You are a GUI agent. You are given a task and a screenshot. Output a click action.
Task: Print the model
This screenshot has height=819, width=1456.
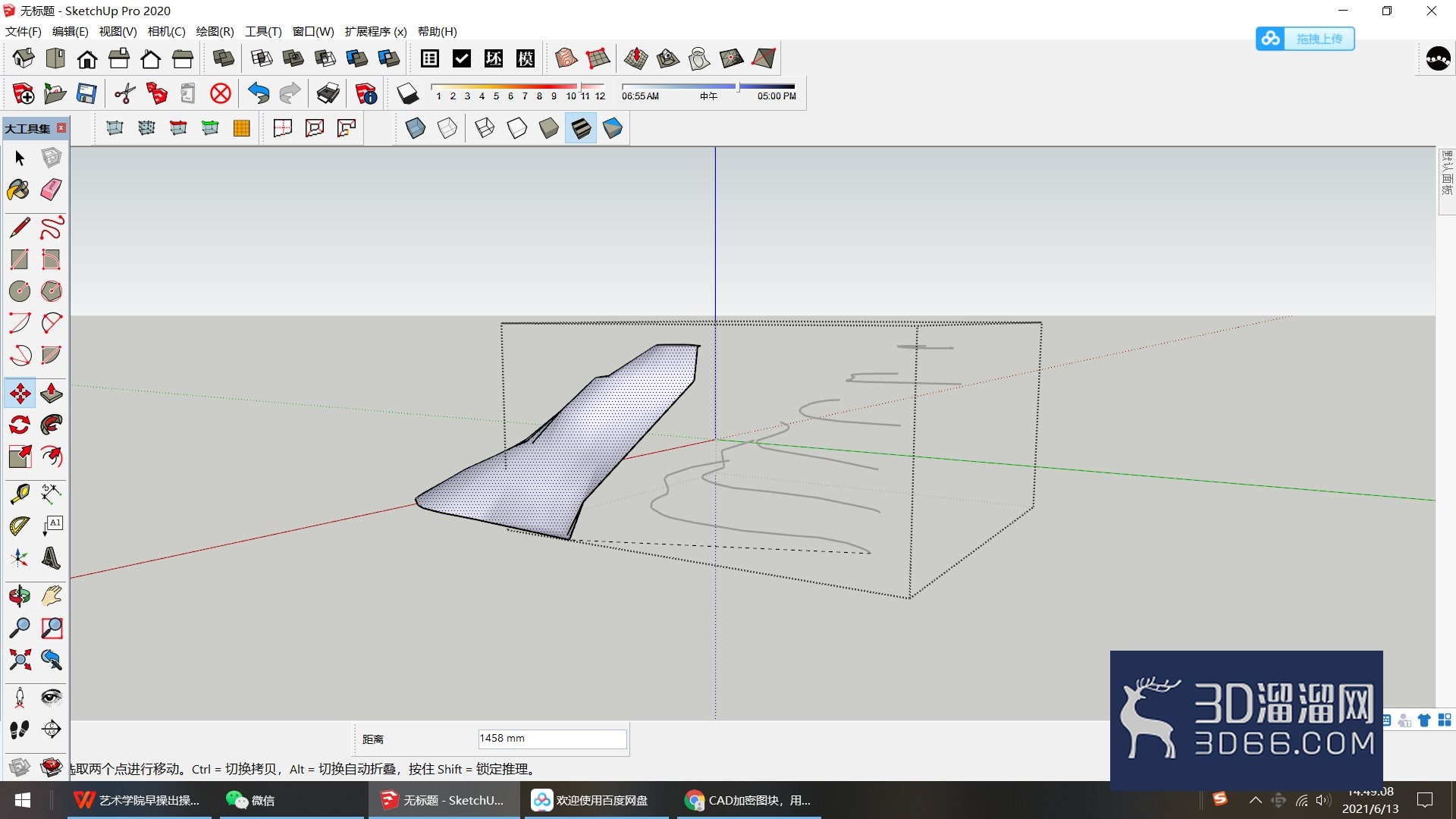(328, 94)
